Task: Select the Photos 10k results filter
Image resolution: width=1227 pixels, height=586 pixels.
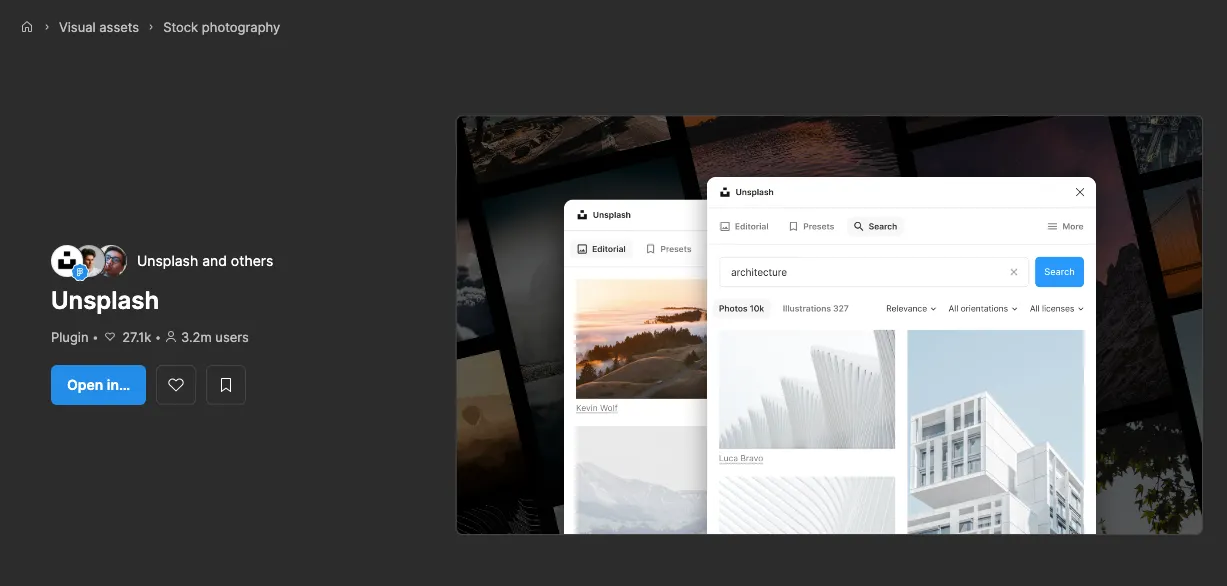Action: (x=741, y=309)
